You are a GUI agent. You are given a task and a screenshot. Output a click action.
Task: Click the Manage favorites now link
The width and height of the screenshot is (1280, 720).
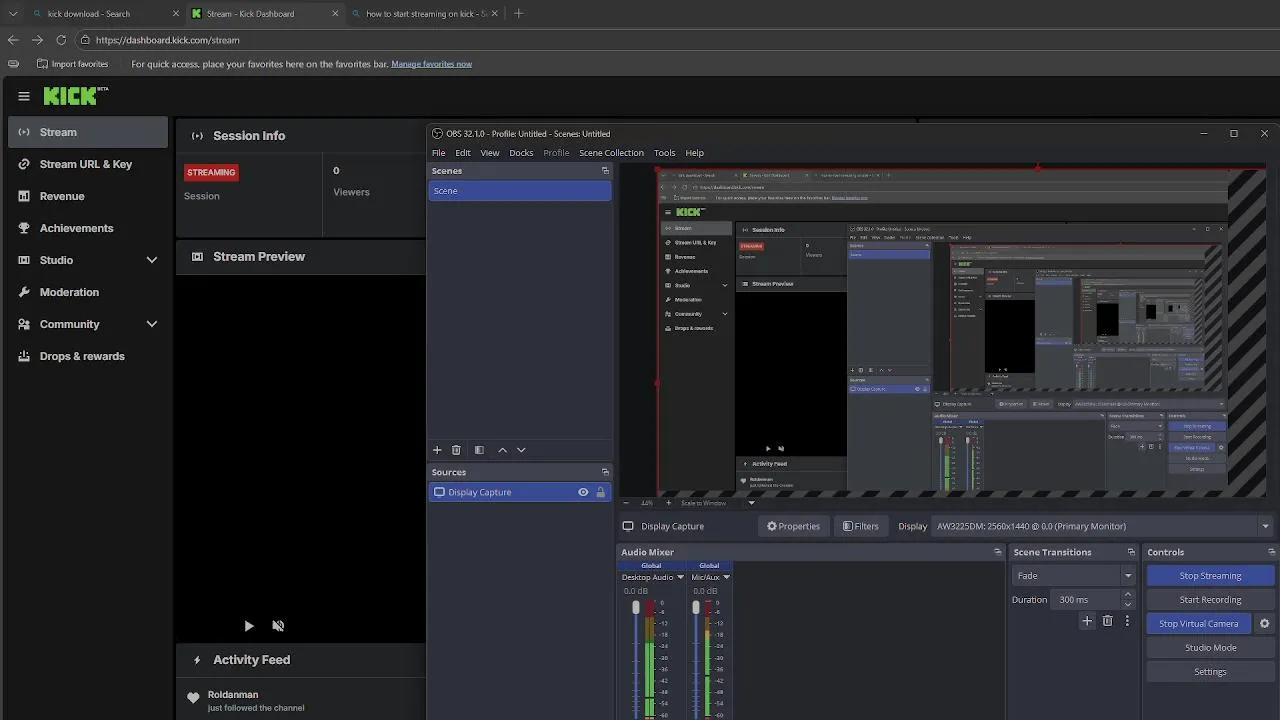click(431, 64)
